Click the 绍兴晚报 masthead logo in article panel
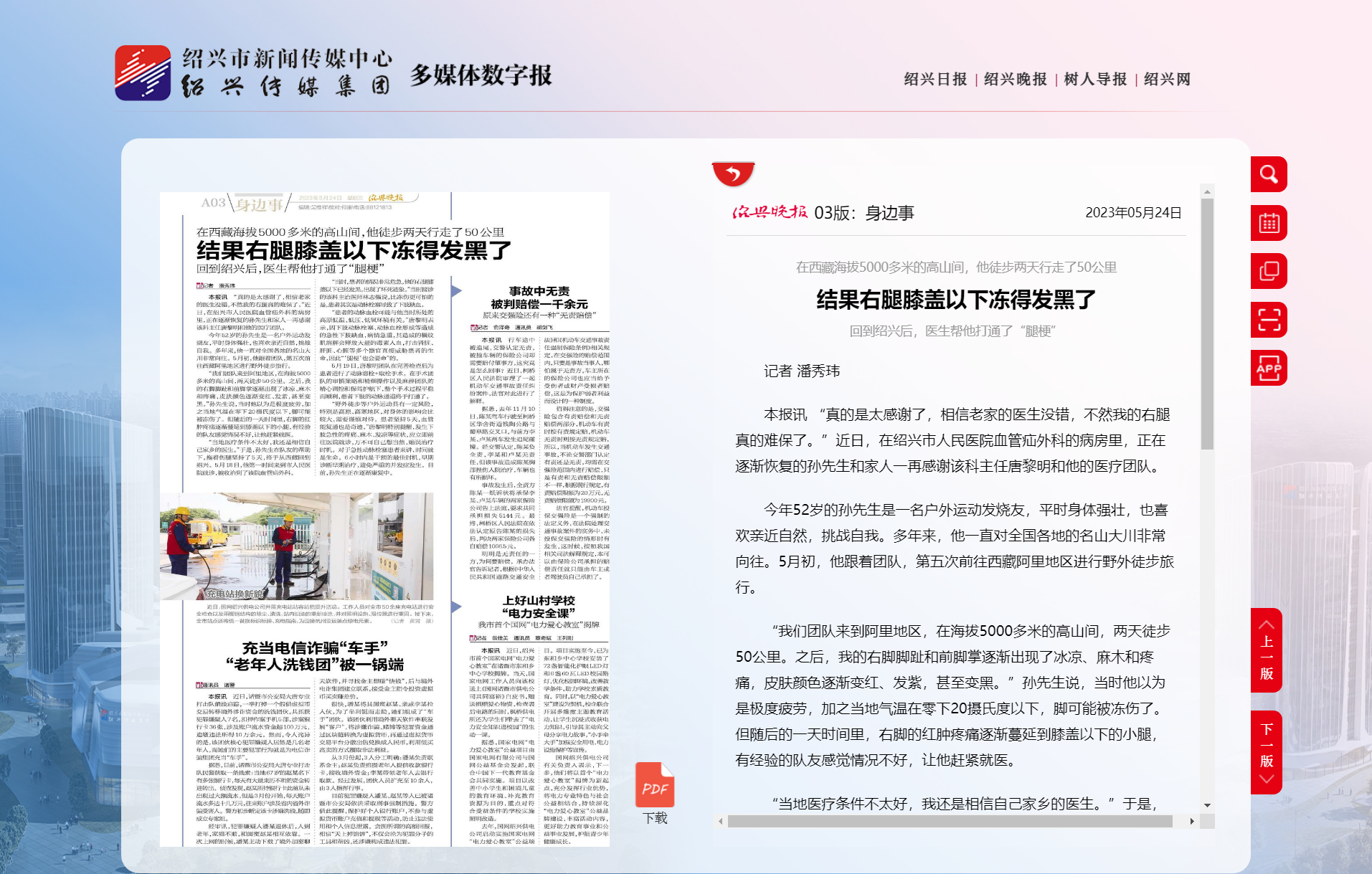 pos(770,212)
